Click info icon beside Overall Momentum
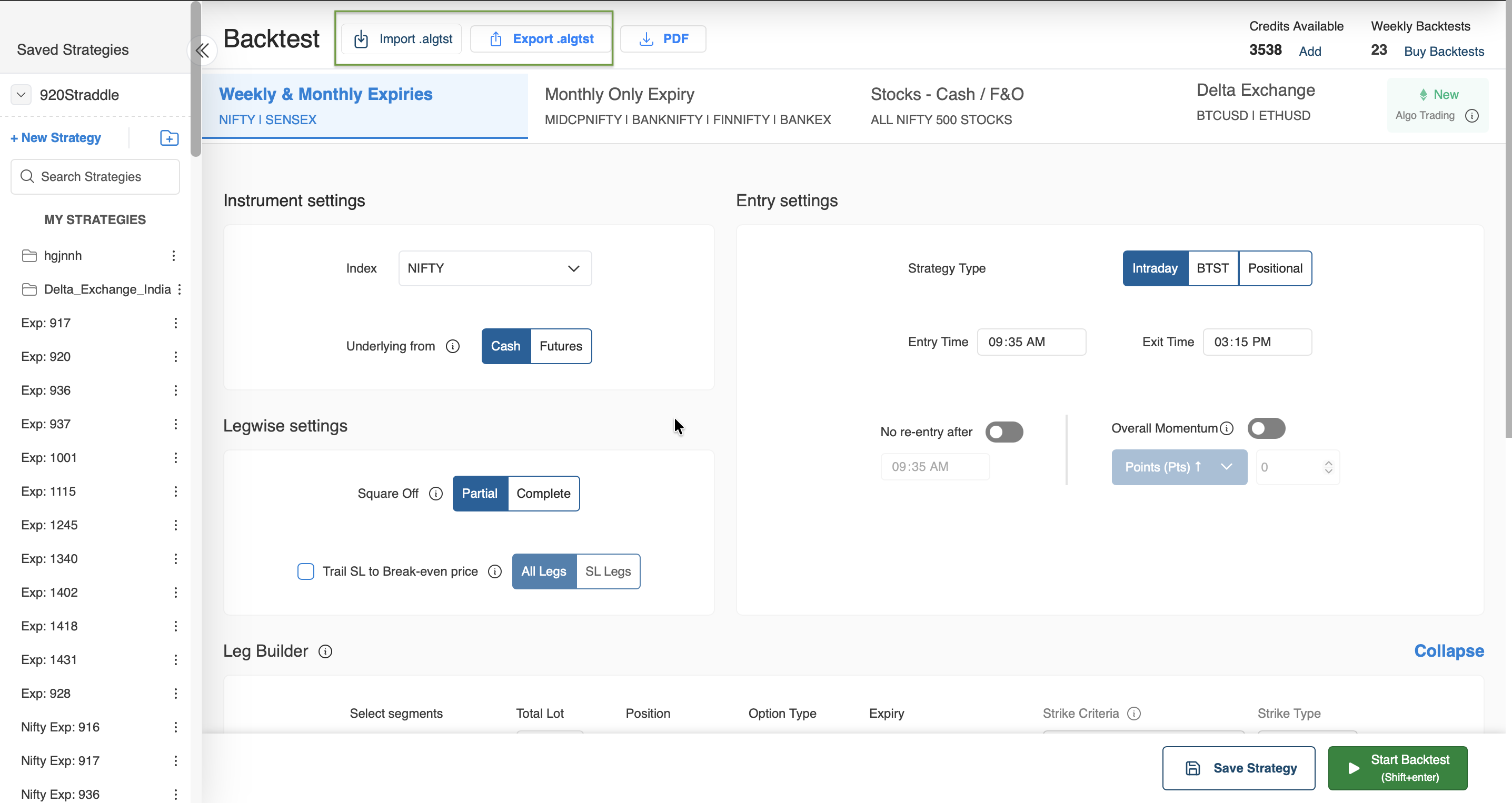The image size is (1512, 803). pyautogui.click(x=1226, y=428)
